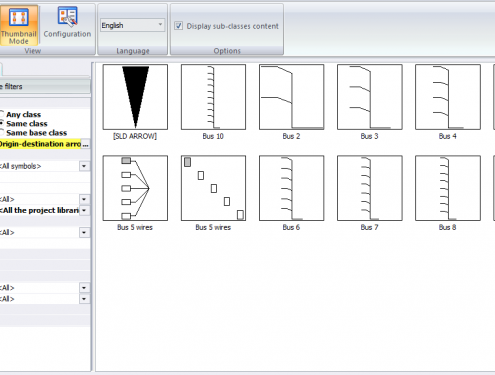Select Bus 5 wires thumbnail with diagonal boxes
This screenshot has height=375, width=495.
point(213,188)
